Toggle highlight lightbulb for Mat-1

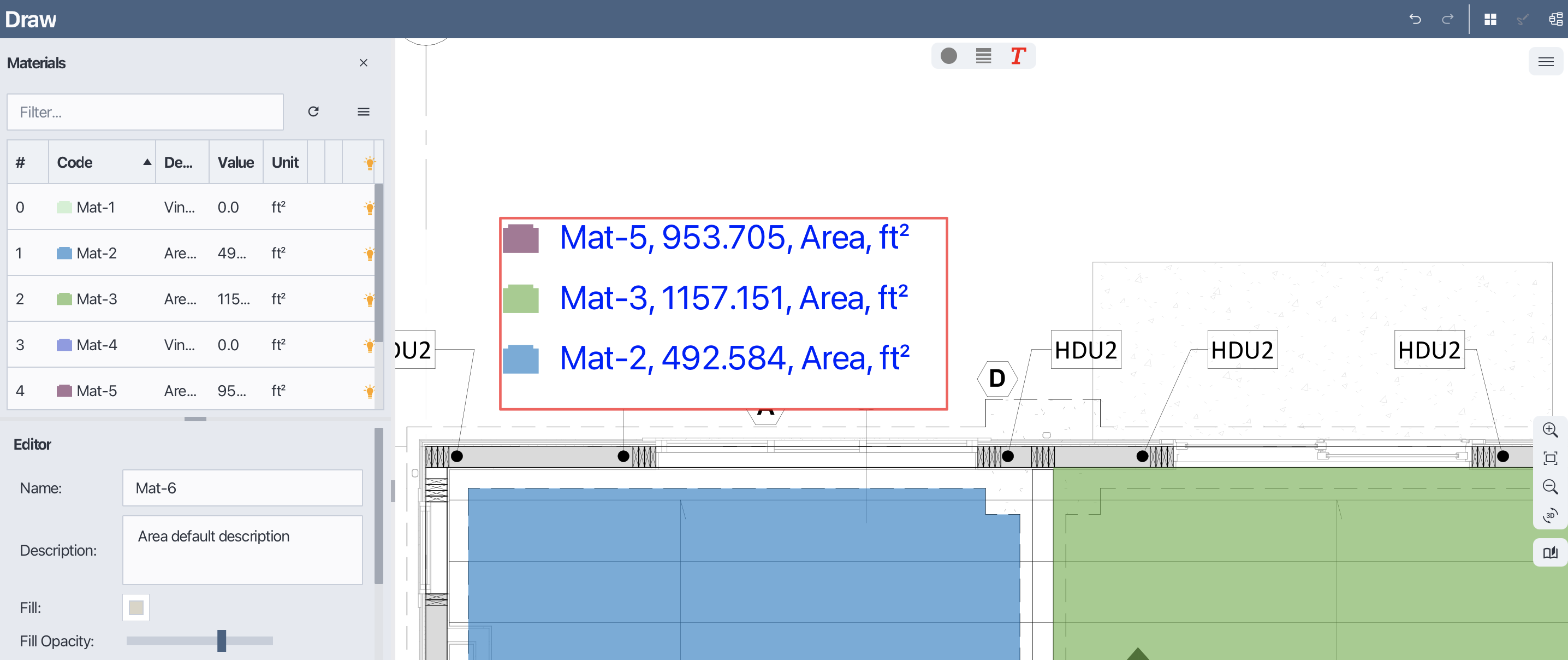click(370, 207)
